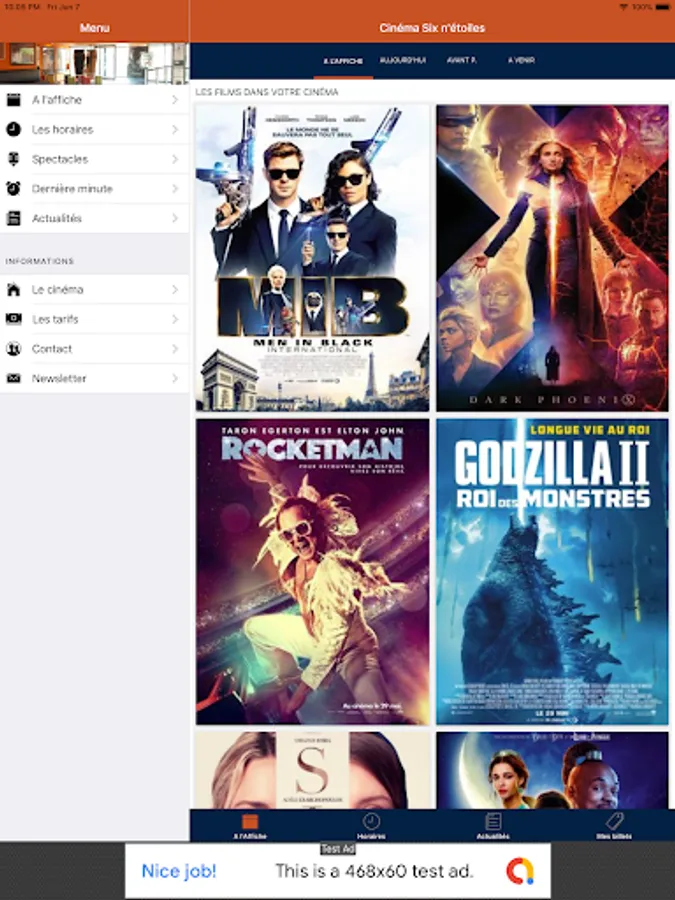Select Spectacles in the side menu
Screen dimensions: 675x900
60,159
